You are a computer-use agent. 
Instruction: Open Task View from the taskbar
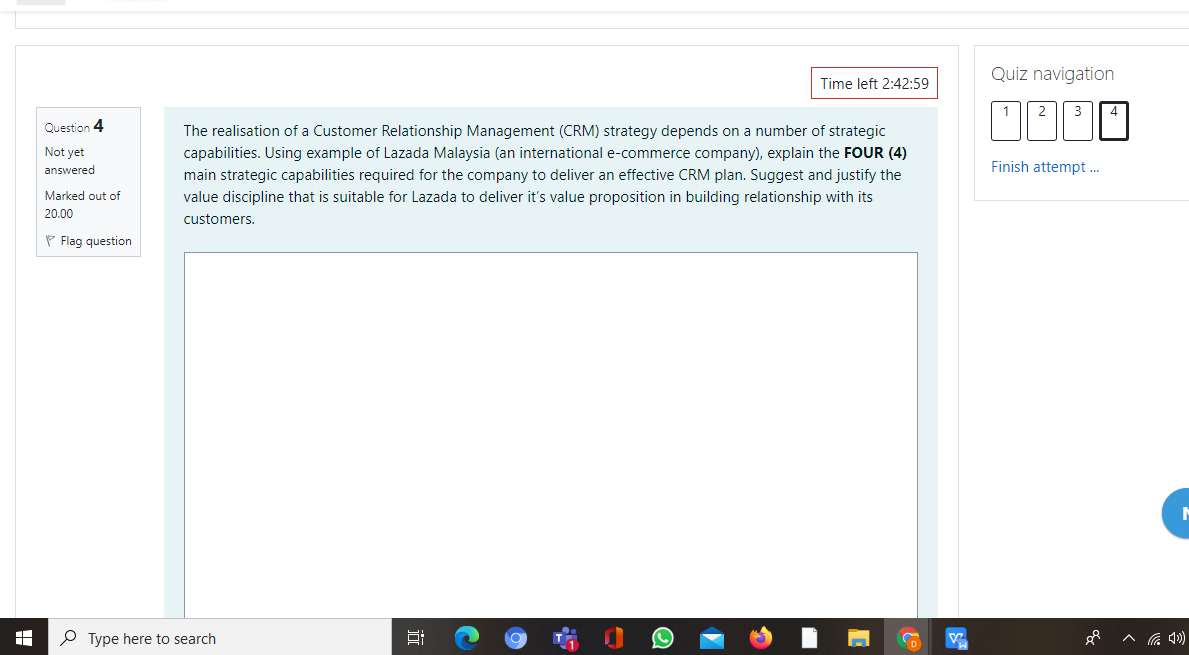click(x=416, y=638)
